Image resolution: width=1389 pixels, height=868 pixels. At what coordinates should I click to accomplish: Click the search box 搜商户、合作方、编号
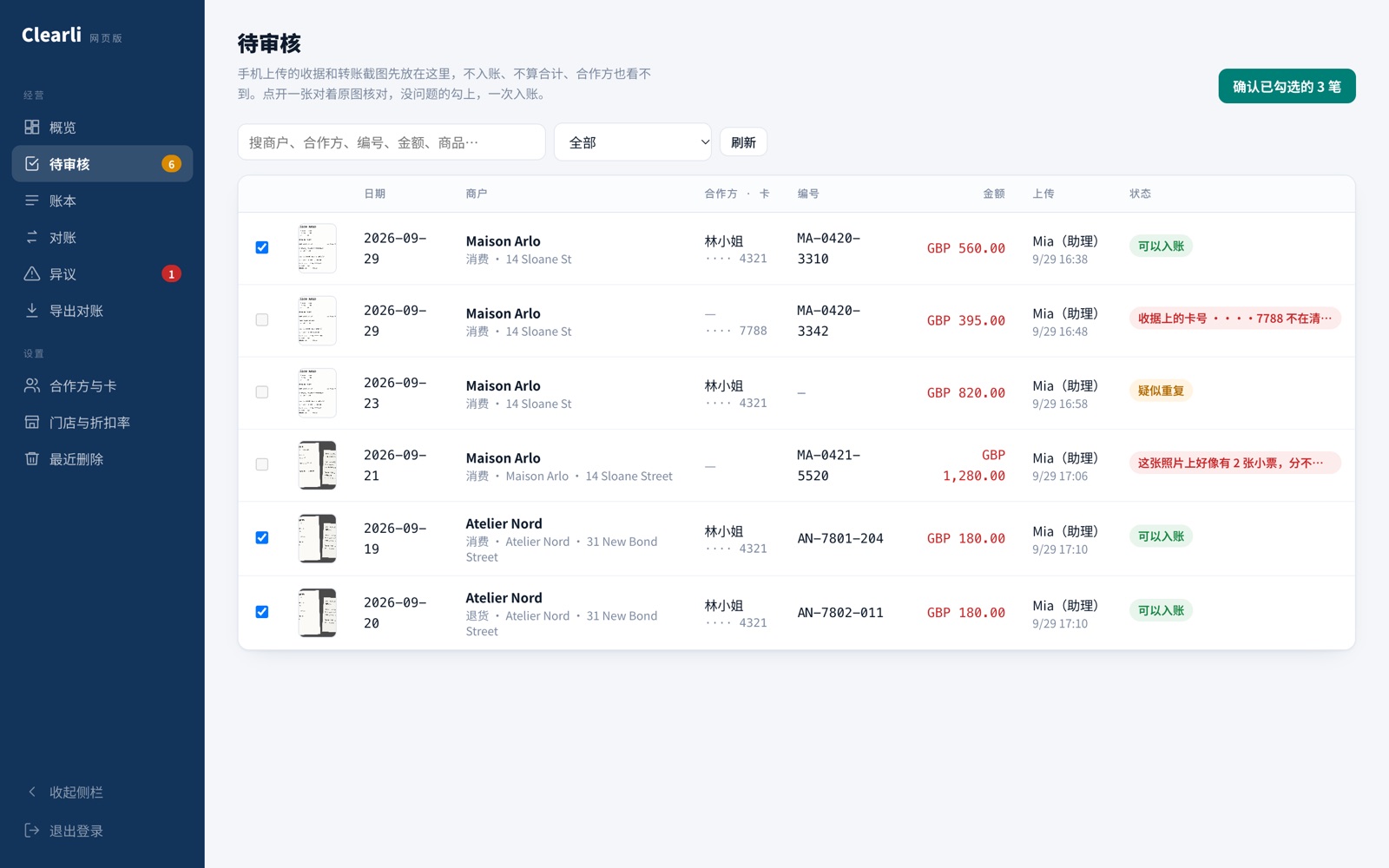[x=392, y=142]
